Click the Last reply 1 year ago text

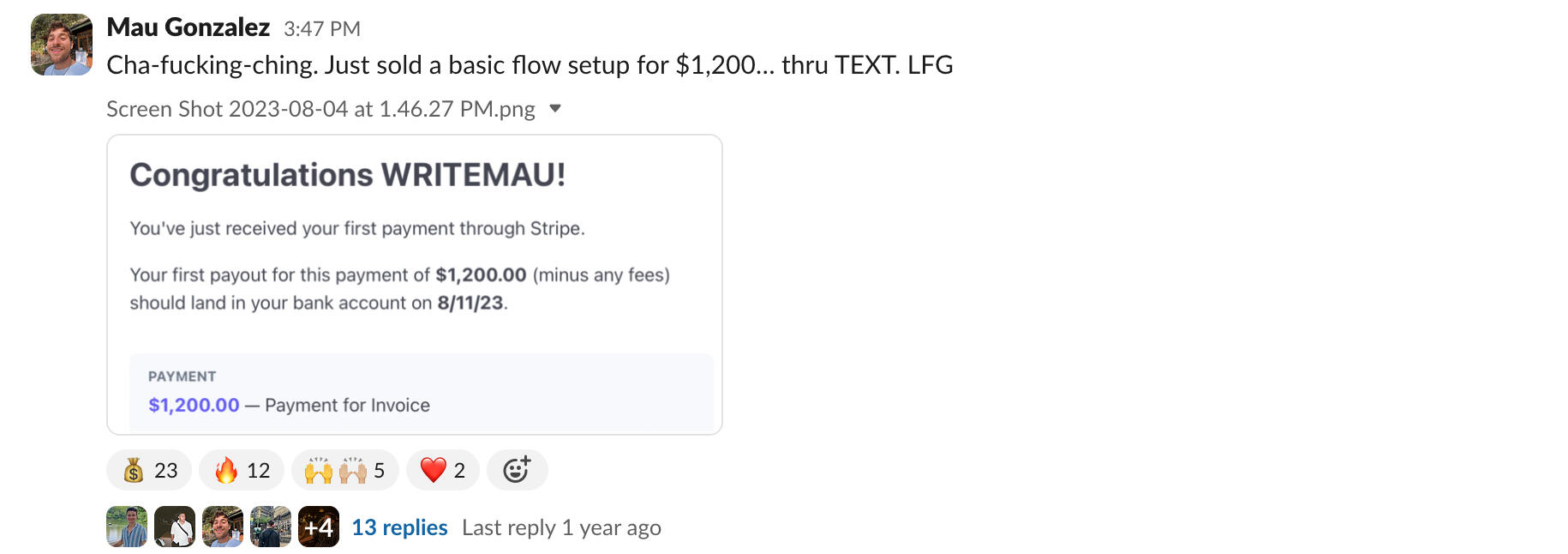(561, 527)
